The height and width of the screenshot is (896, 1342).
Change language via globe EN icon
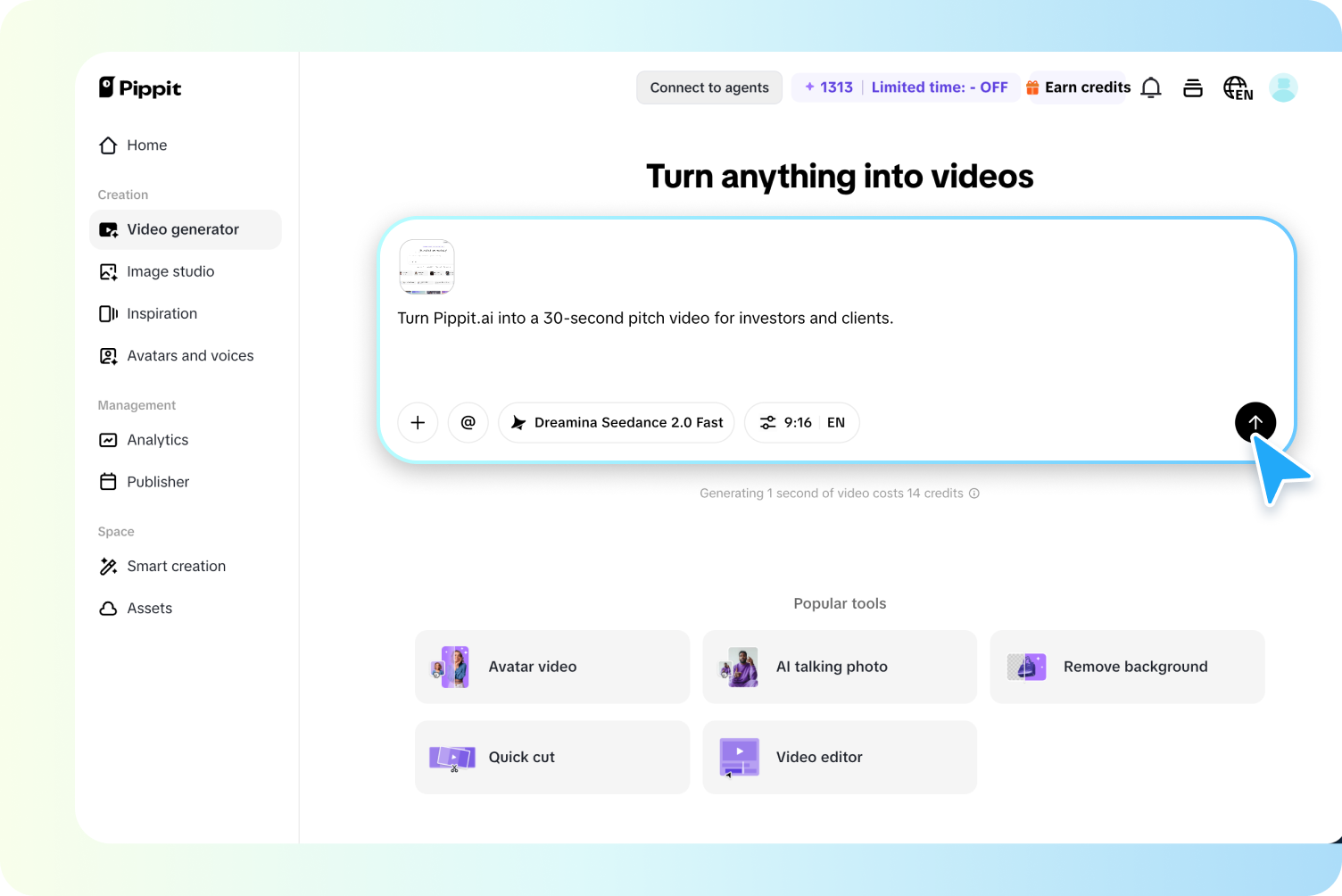[1238, 87]
